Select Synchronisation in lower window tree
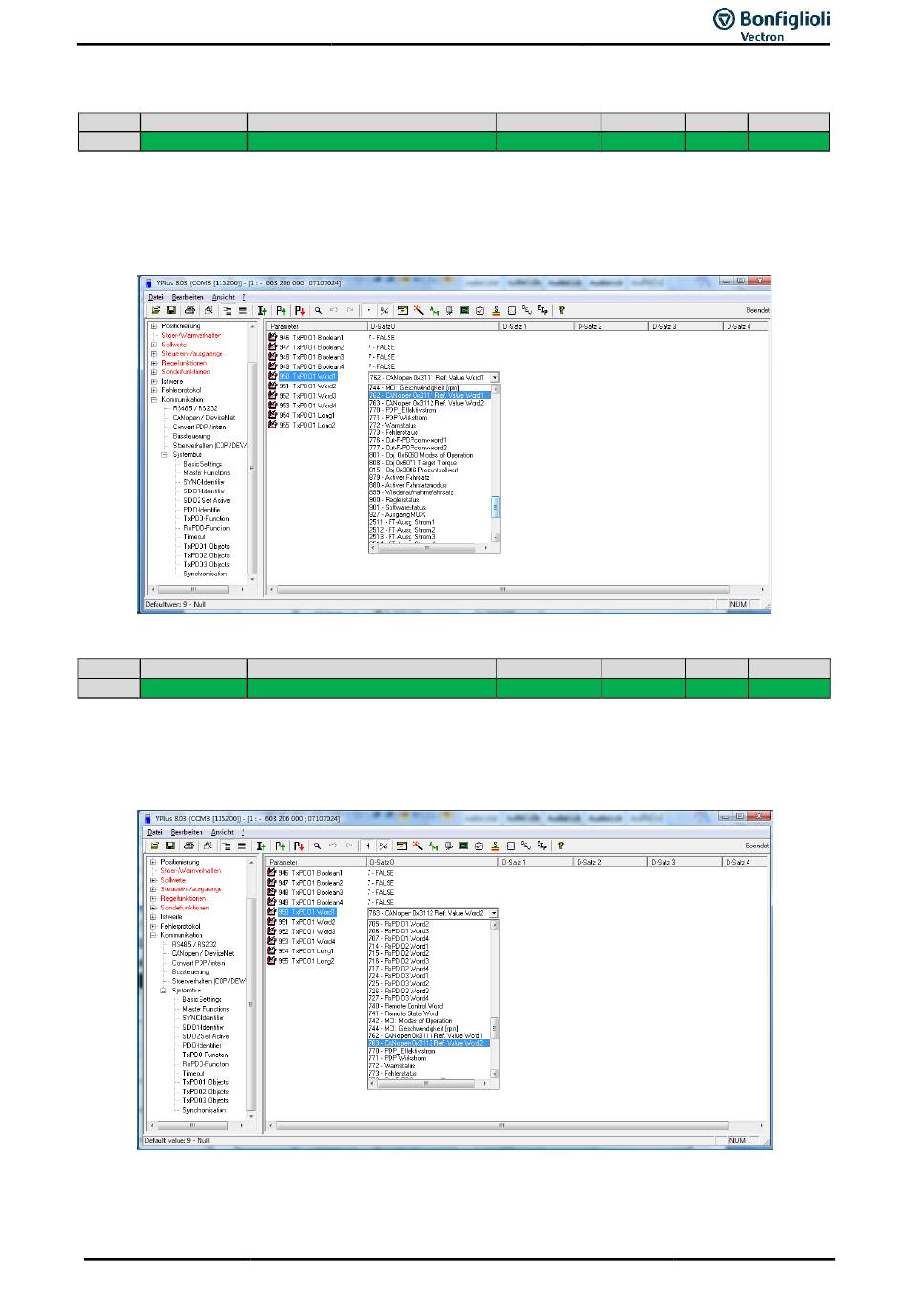 click(205, 1110)
